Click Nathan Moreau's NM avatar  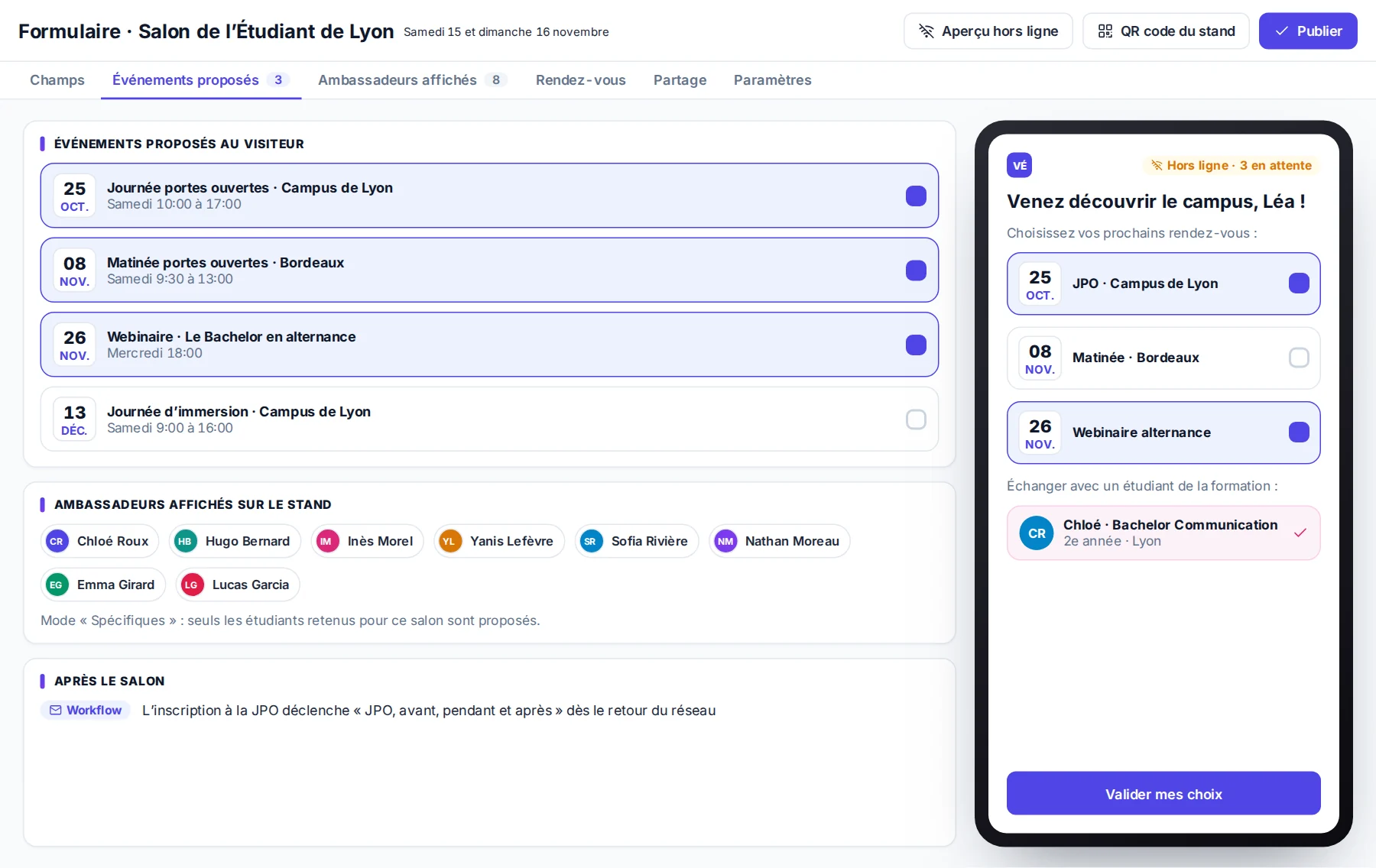[725, 541]
